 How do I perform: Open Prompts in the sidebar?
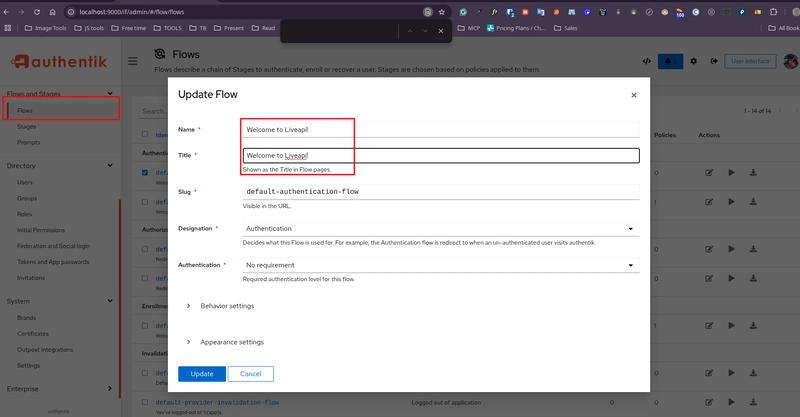(29, 142)
